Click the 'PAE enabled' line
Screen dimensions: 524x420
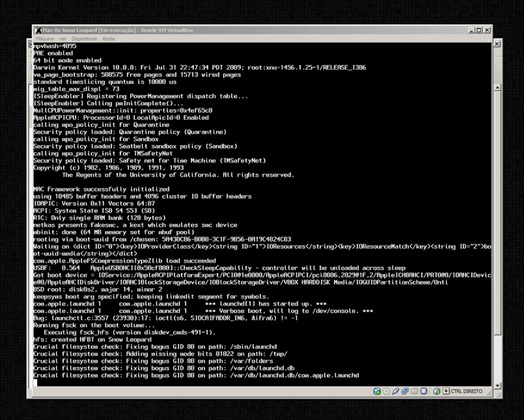(53, 53)
